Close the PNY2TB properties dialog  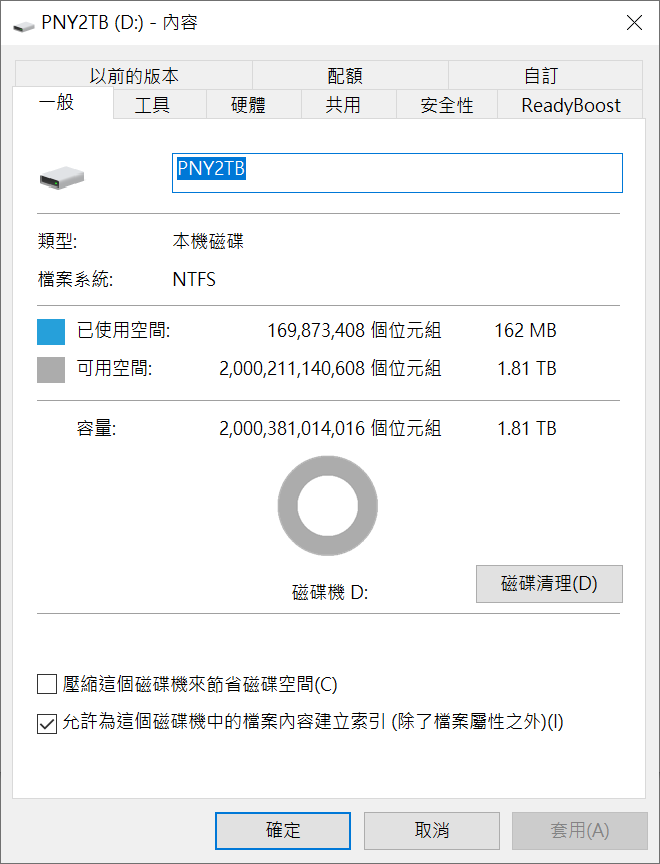coord(633,23)
